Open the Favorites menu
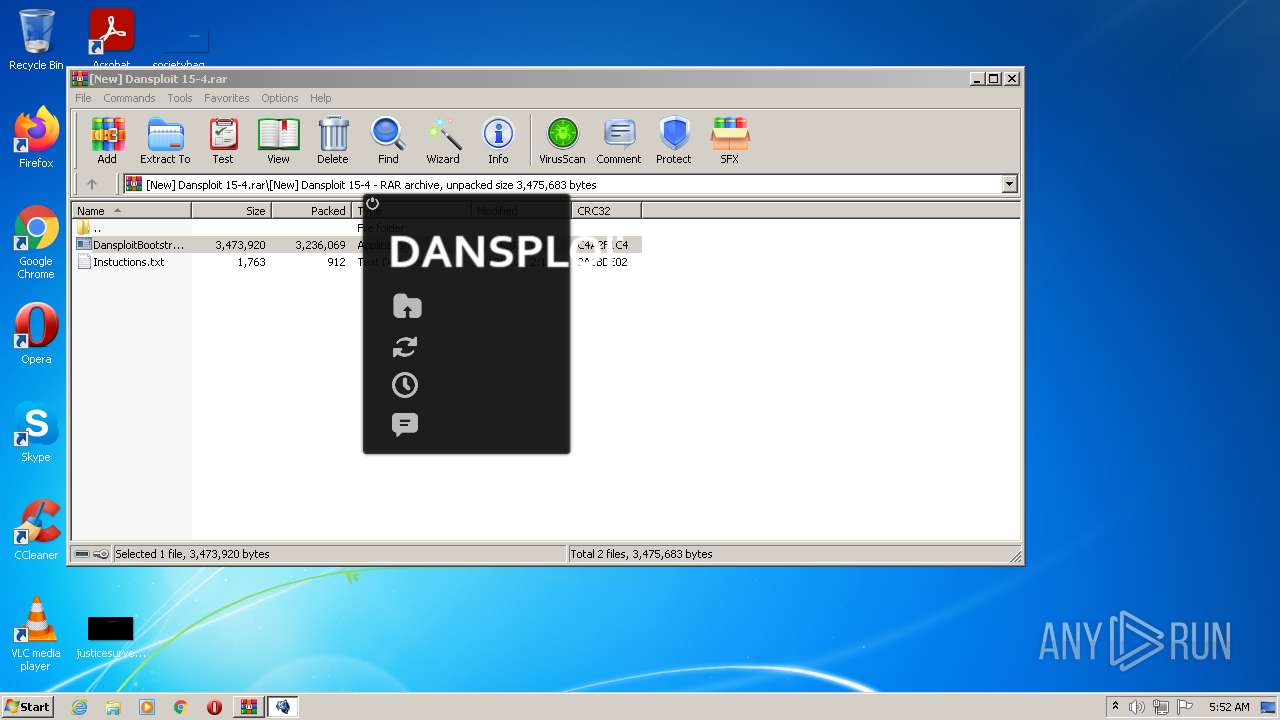 coord(227,98)
